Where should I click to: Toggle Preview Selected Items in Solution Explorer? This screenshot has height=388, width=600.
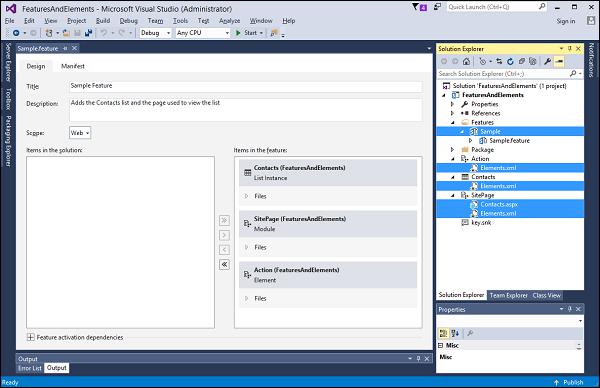click(559, 61)
